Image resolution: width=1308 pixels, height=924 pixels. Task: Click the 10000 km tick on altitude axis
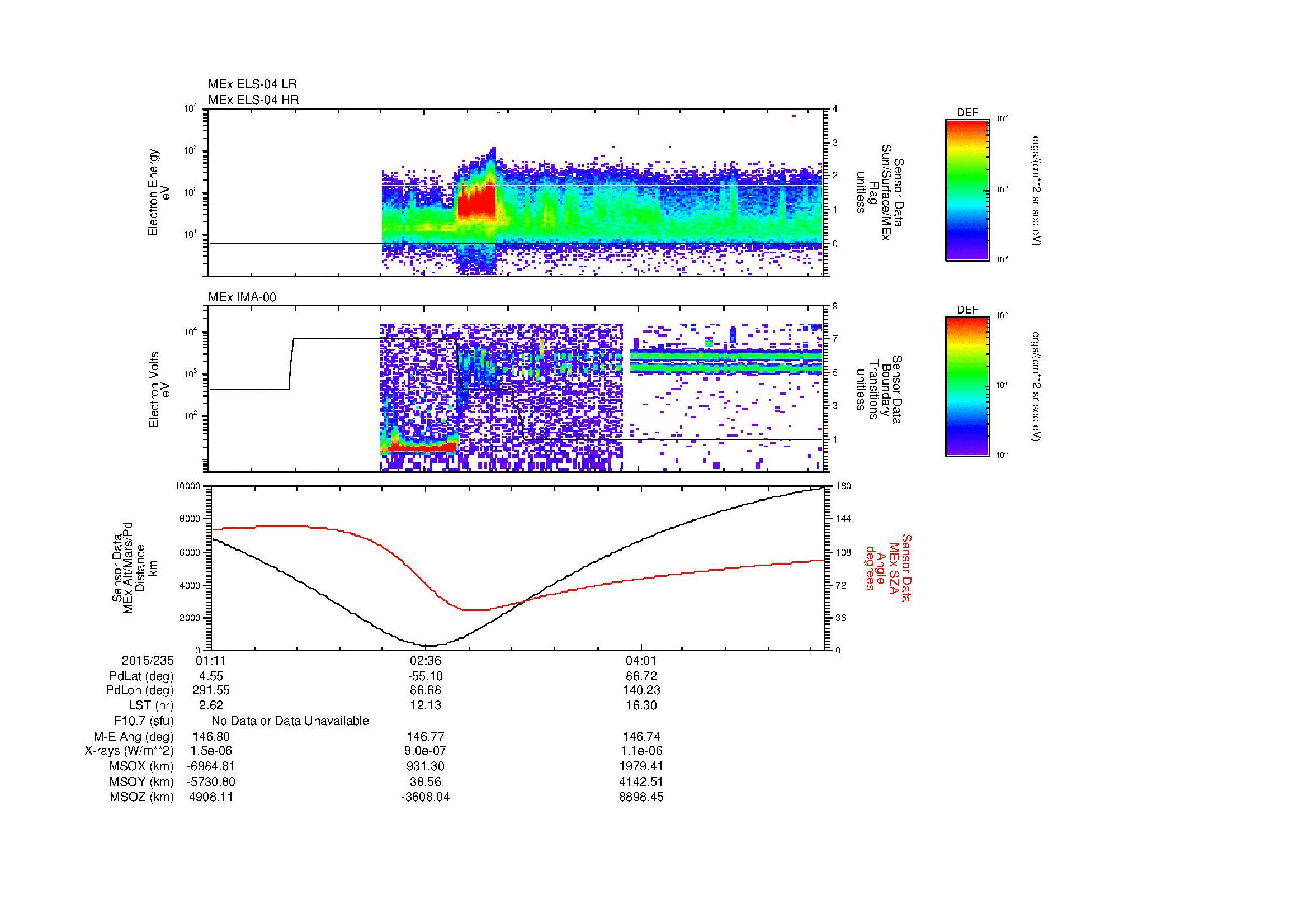pyautogui.click(x=187, y=486)
